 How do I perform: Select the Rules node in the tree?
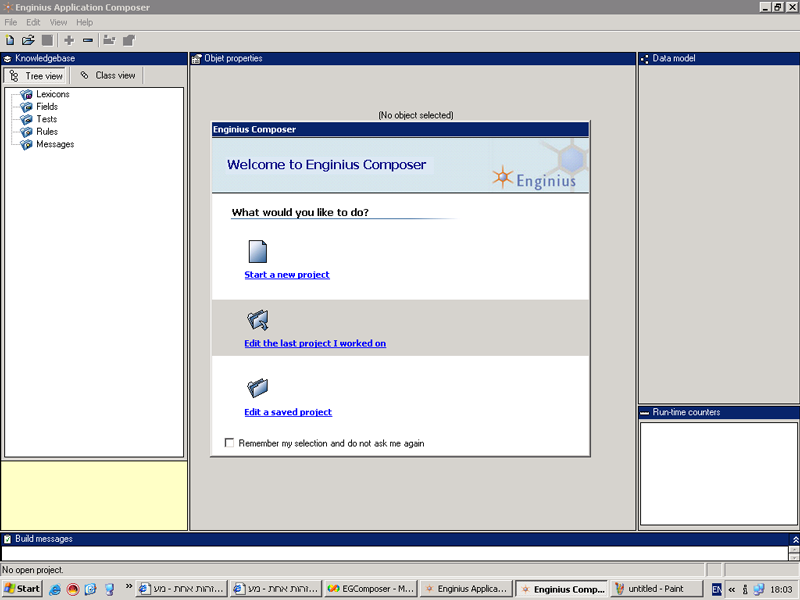coord(47,132)
